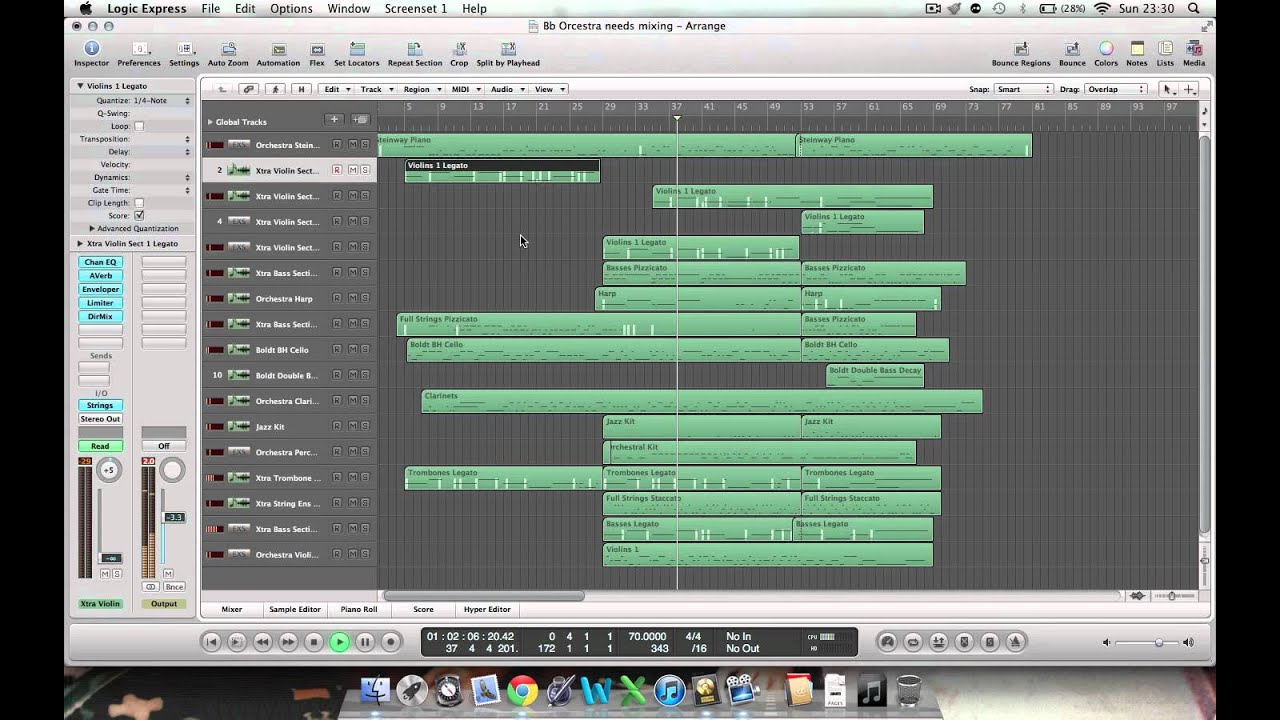Click the instrument icon of Orchestra Harp track
The height and width of the screenshot is (720, 1280).
click(x=238, y=298)
